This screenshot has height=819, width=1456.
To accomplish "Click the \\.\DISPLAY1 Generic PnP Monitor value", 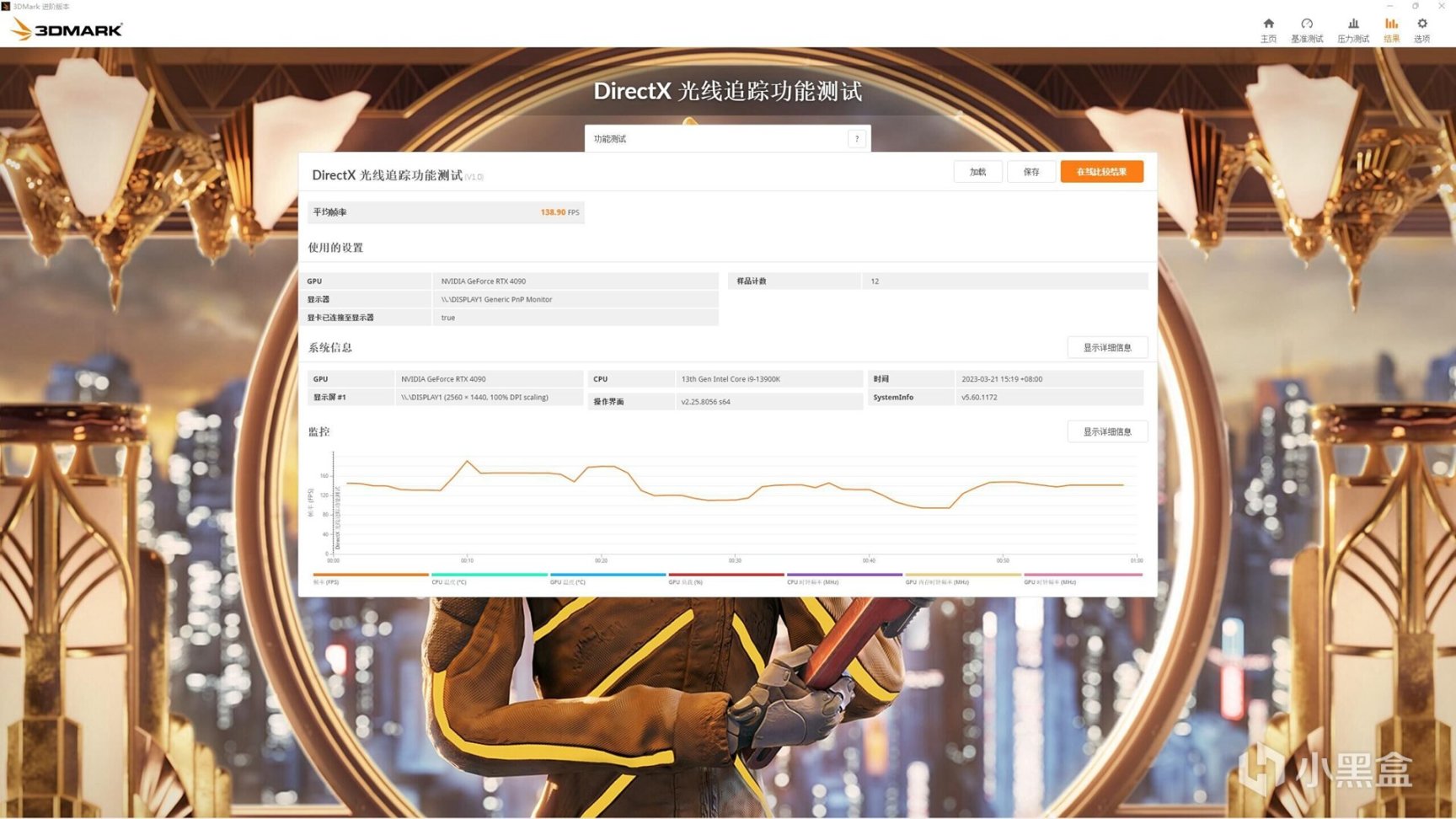I will tap(496, 299).
